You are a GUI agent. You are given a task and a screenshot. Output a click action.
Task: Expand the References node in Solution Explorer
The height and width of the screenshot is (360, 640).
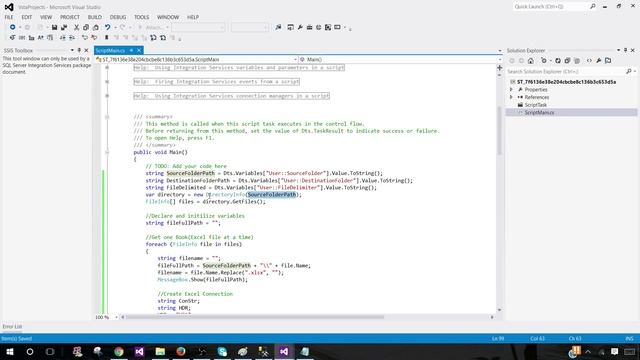511,97
